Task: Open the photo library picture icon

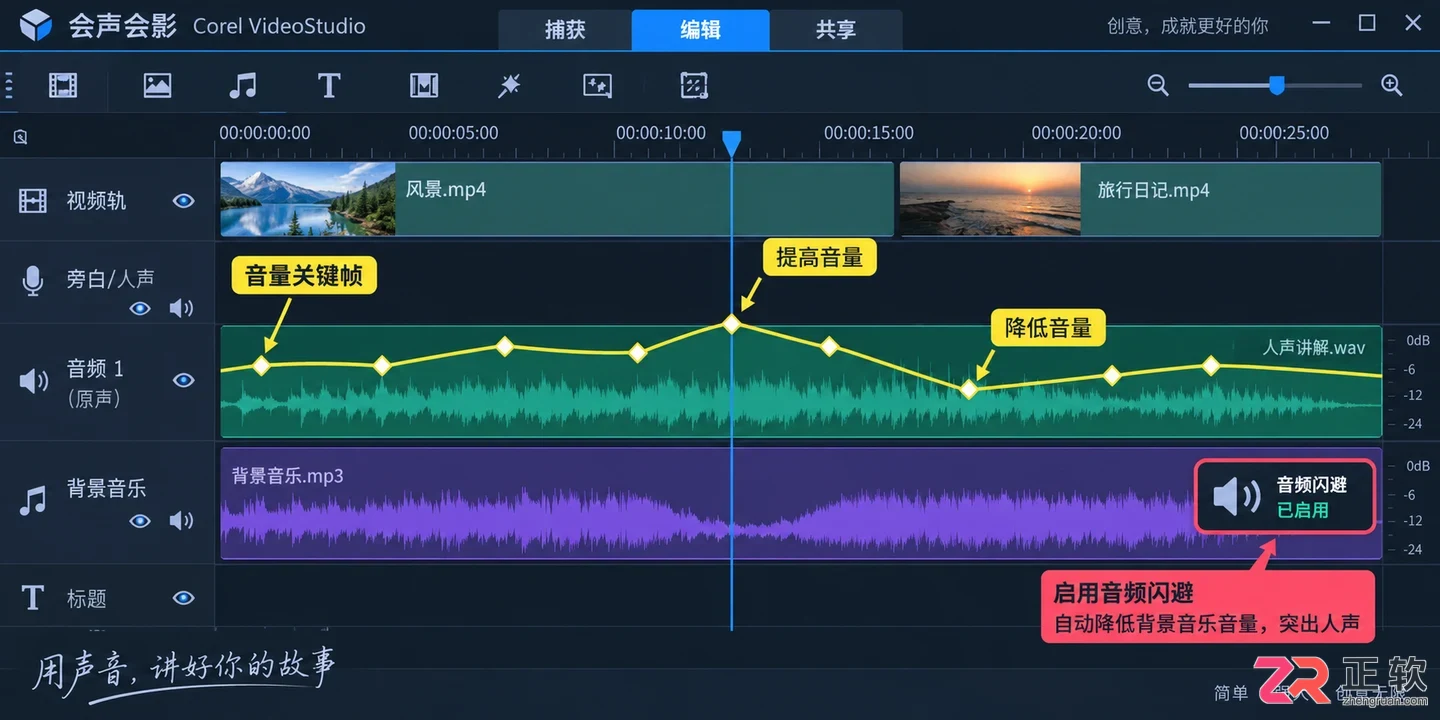Action: [x=157, y=85]
